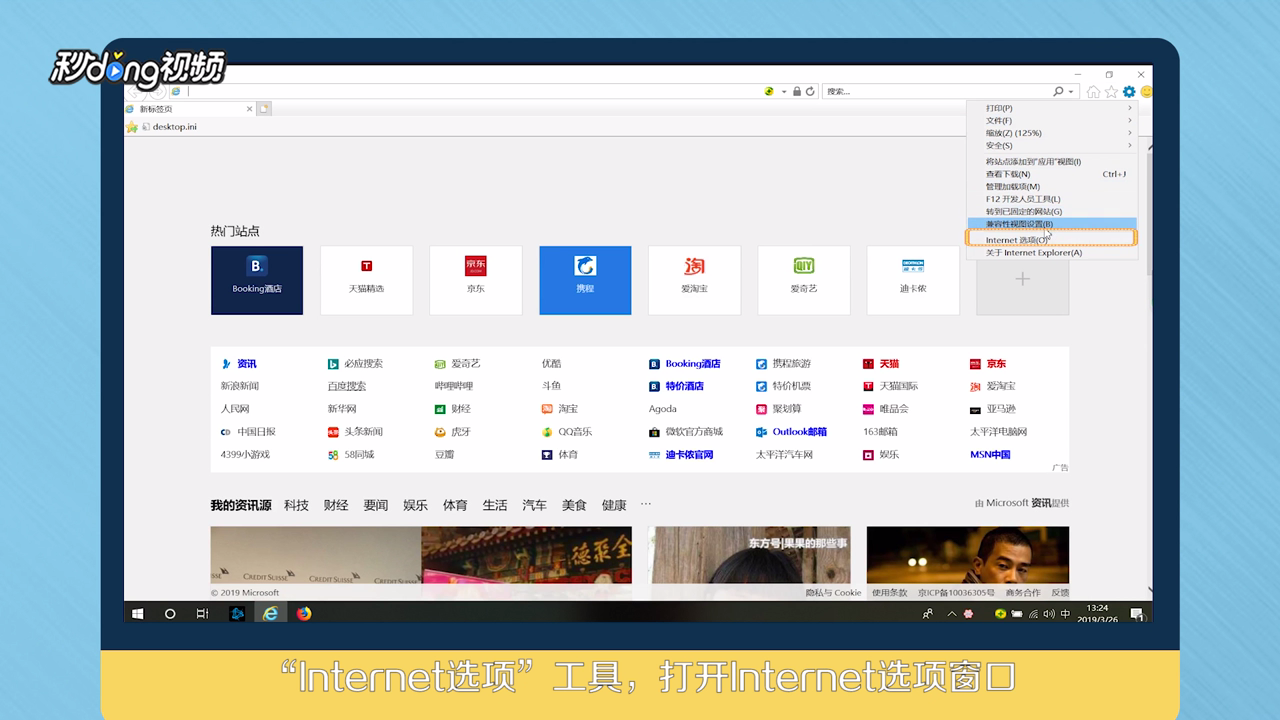Open the 迪卡侬 tile

point(913,280)
